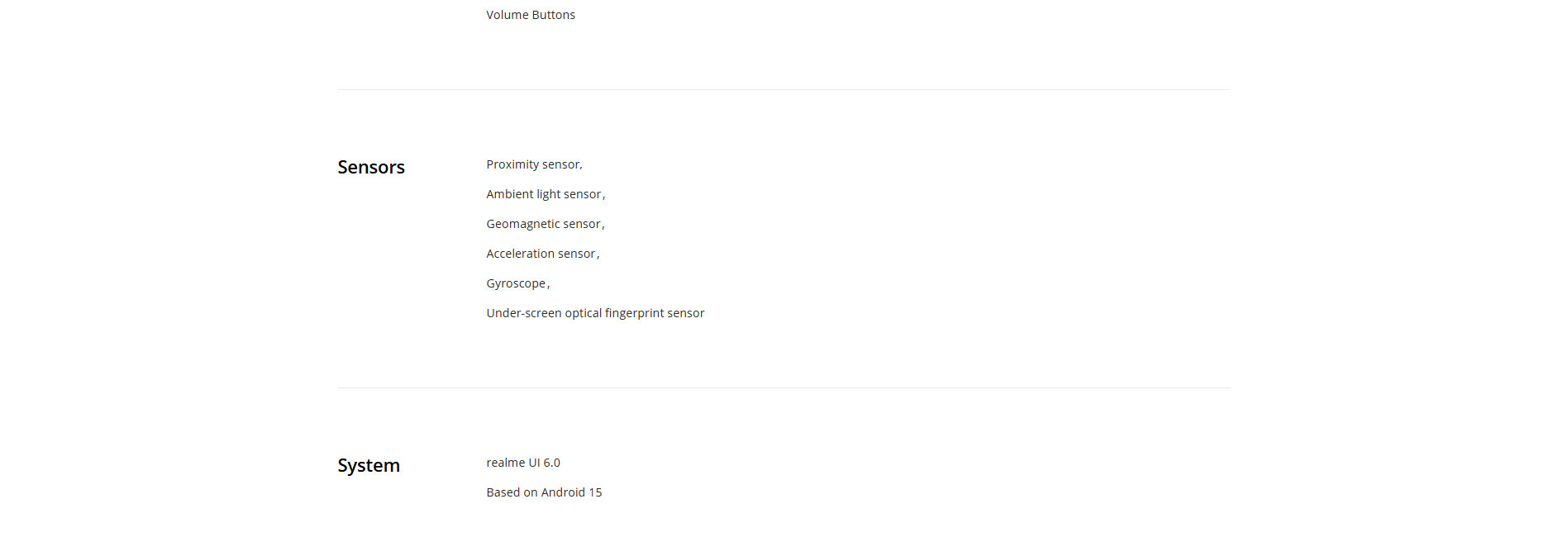This screenshot has width=1568, height=537.
Task: Select the Sensors section heading
Action: pos(371,167)
